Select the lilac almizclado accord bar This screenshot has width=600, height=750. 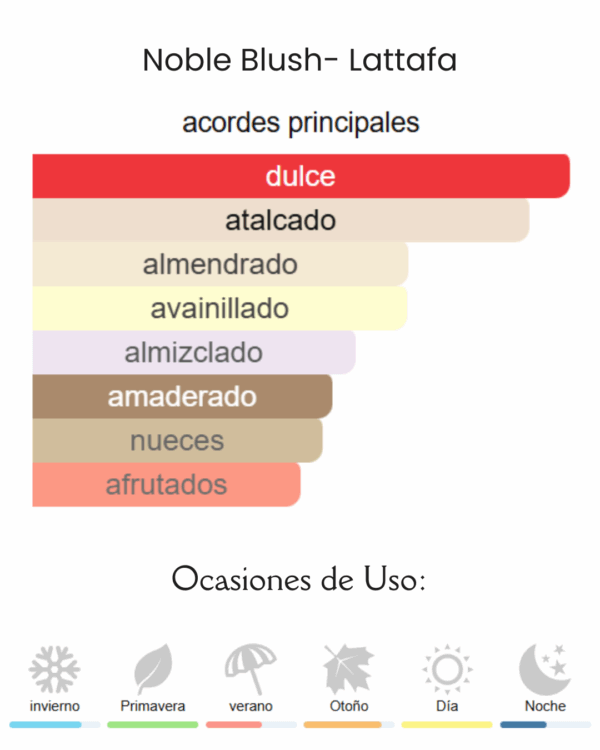pos(194,352)
